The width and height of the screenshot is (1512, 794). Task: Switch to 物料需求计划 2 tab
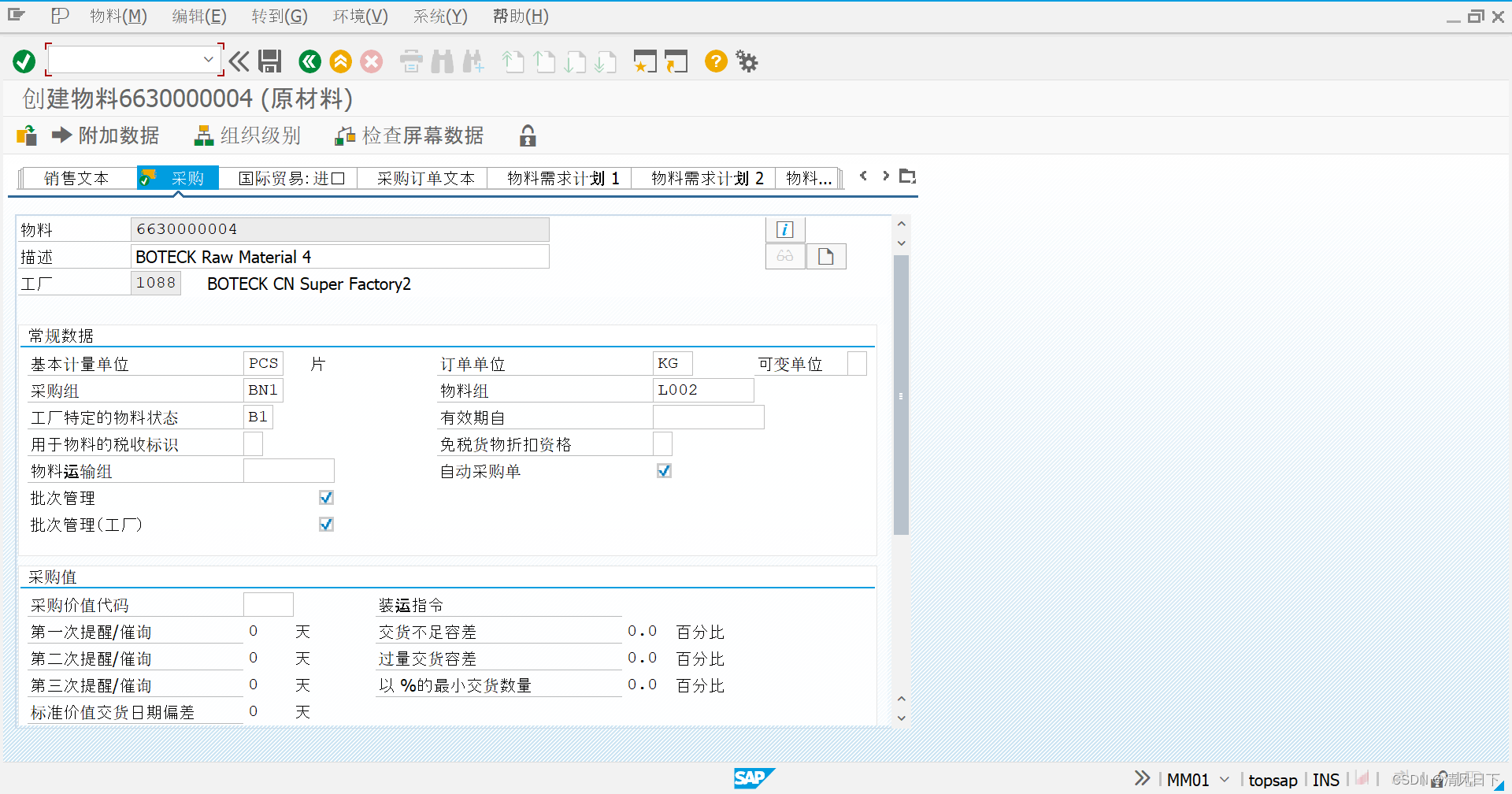click(x=707, y=178)
